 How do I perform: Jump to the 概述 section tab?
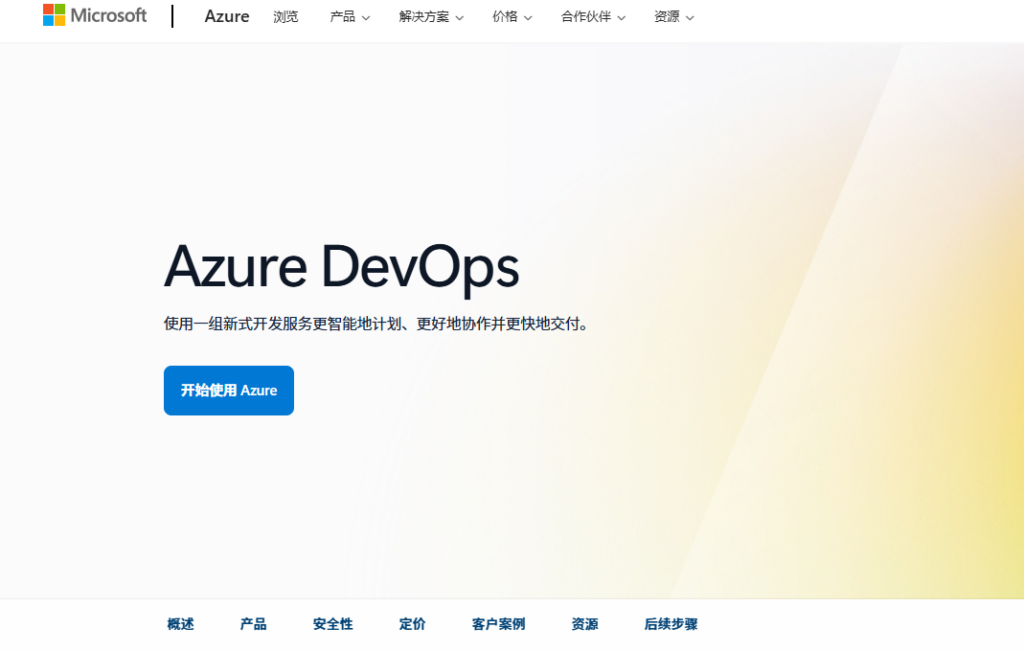180,625
